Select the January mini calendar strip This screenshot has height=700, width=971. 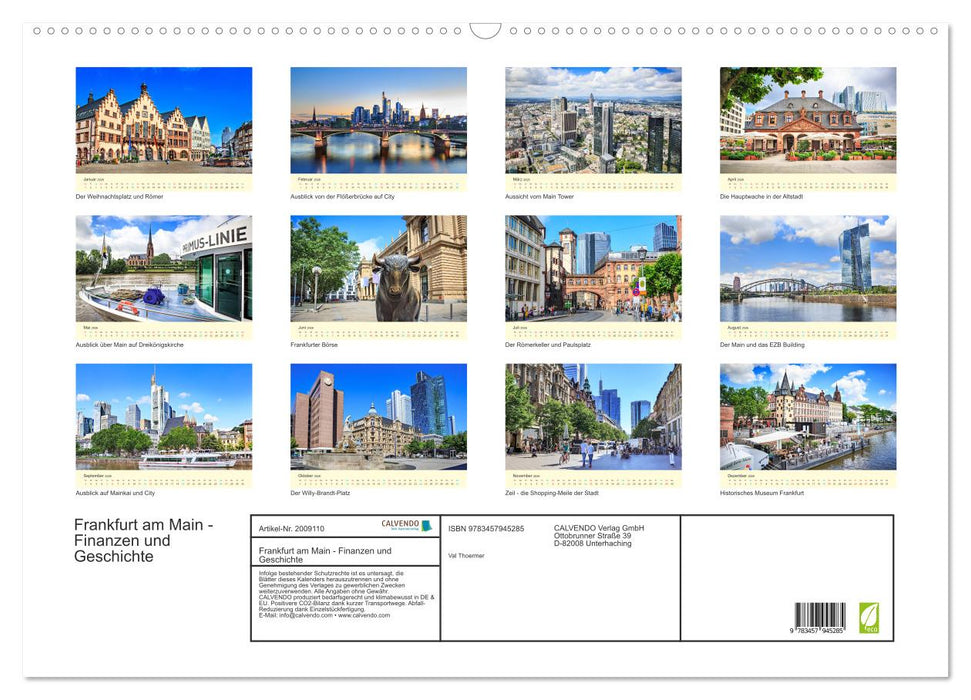click(x=164, y=182)
